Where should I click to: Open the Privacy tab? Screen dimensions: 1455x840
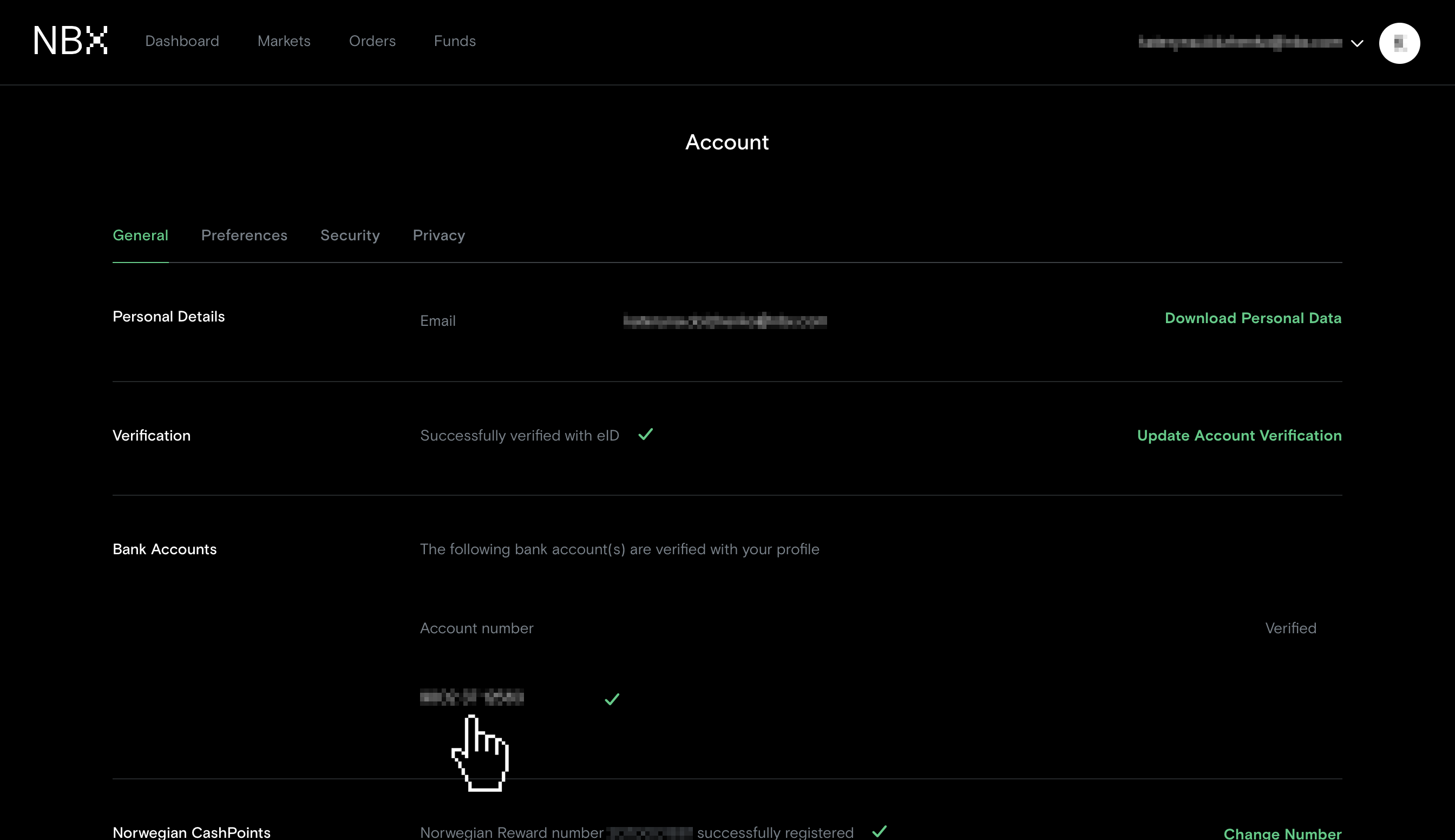coord(438,235)
